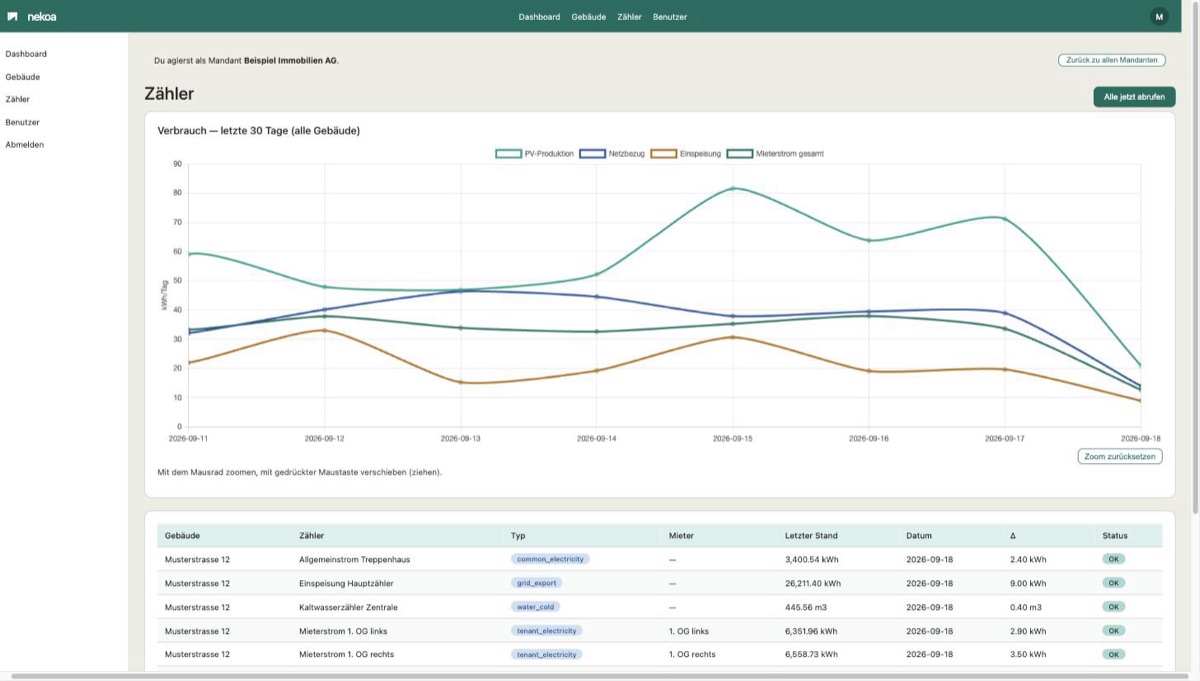The height and width of the screenshot is (681, 1200).
Task: Toggle the Netzbezug series in the chart legend
Action: point(612,154)
